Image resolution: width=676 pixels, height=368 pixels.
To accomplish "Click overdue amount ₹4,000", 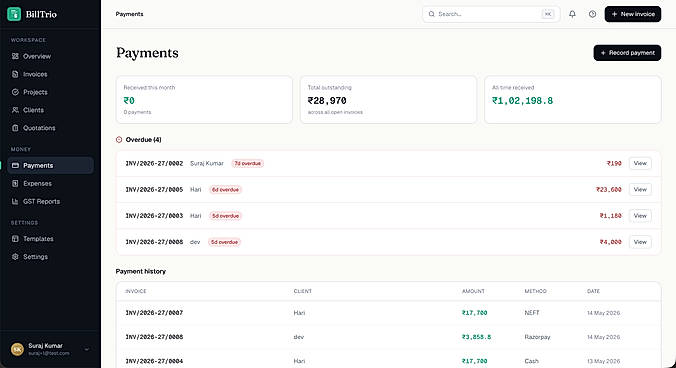I will click(610, 242).
